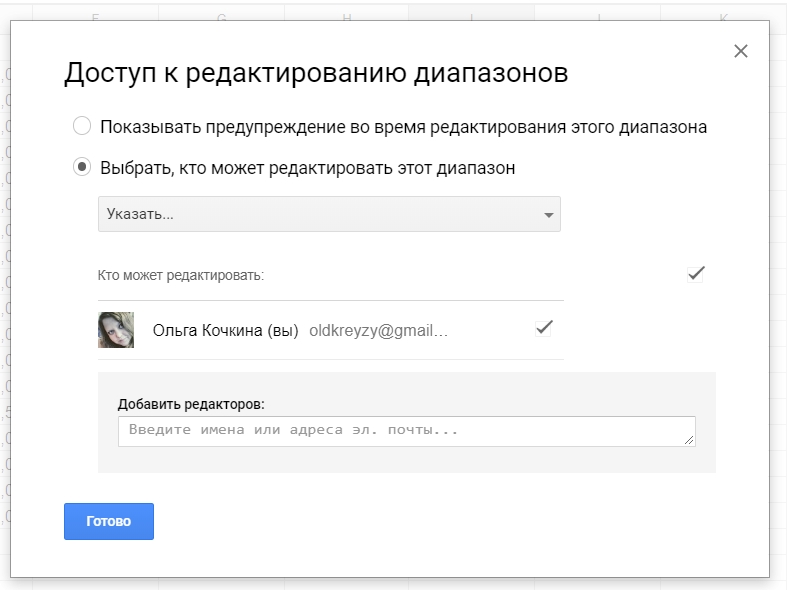Click the name "Ольга Кочкина (вы)"
This screenshot has height=590, width=787.
pyautogui.click(x=225, y=330)
